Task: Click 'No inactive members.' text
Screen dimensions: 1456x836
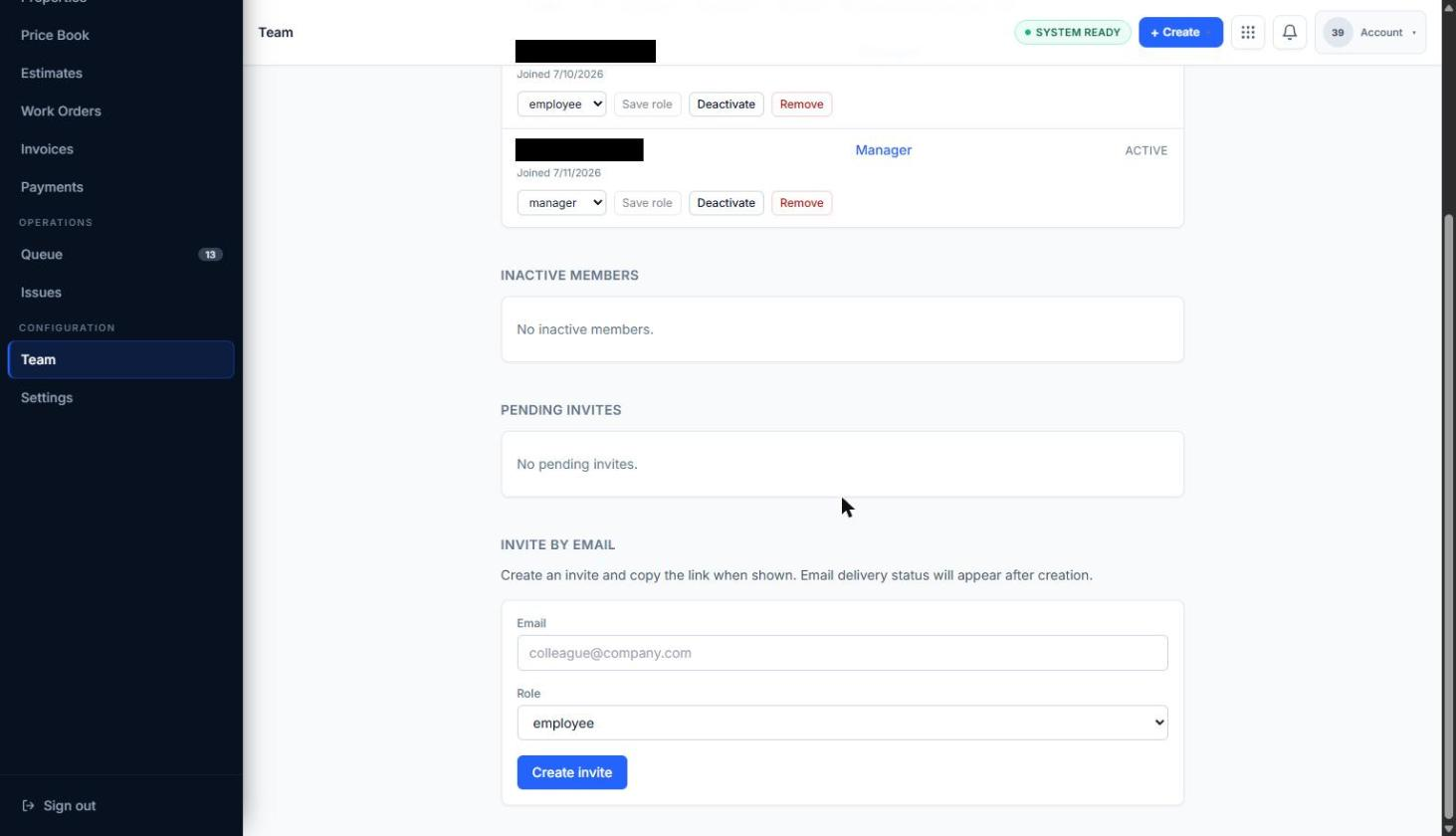Action: point(585,329)
